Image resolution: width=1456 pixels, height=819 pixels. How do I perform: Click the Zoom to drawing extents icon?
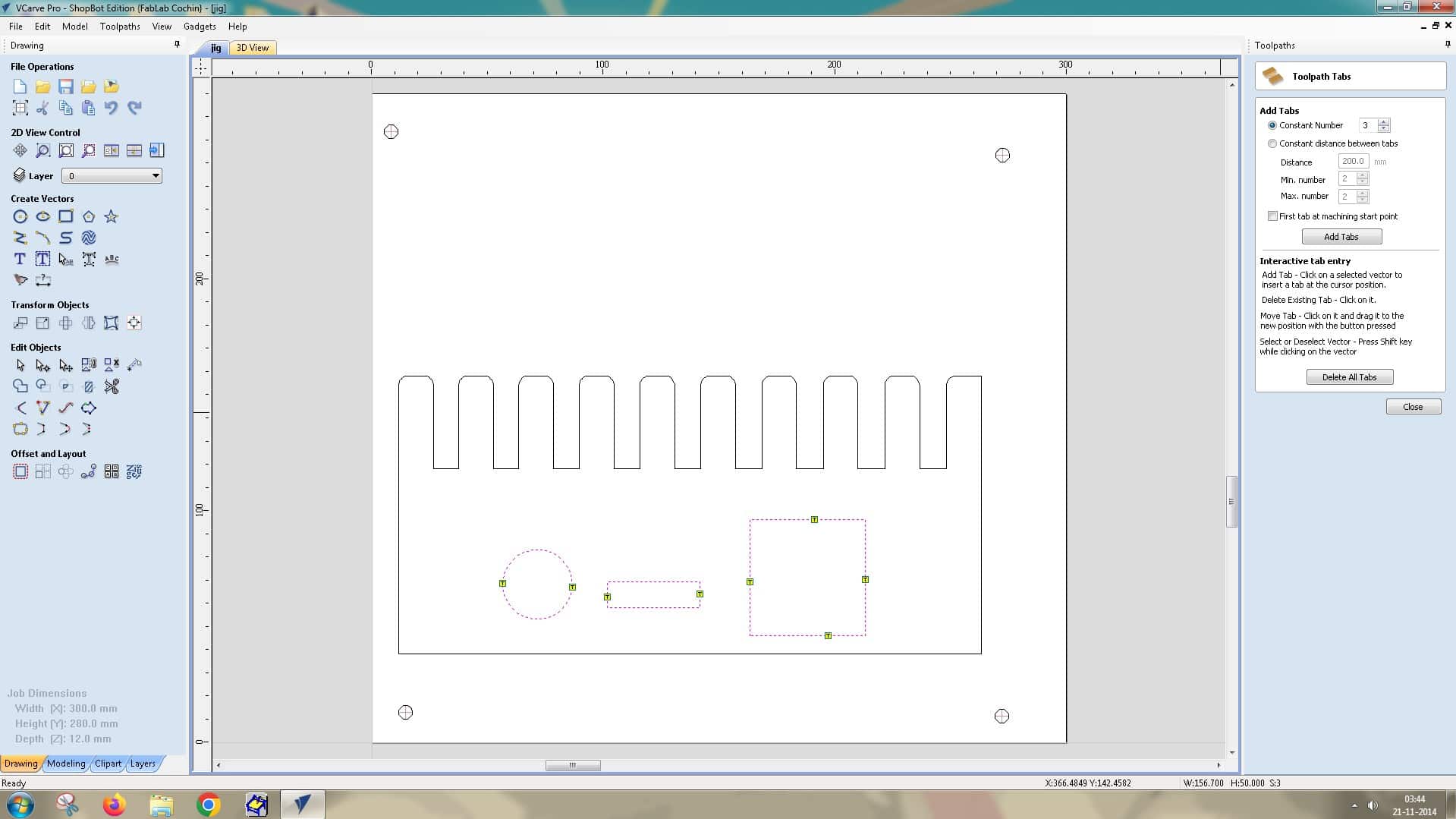pyautogui.click(x=66, y=150)
